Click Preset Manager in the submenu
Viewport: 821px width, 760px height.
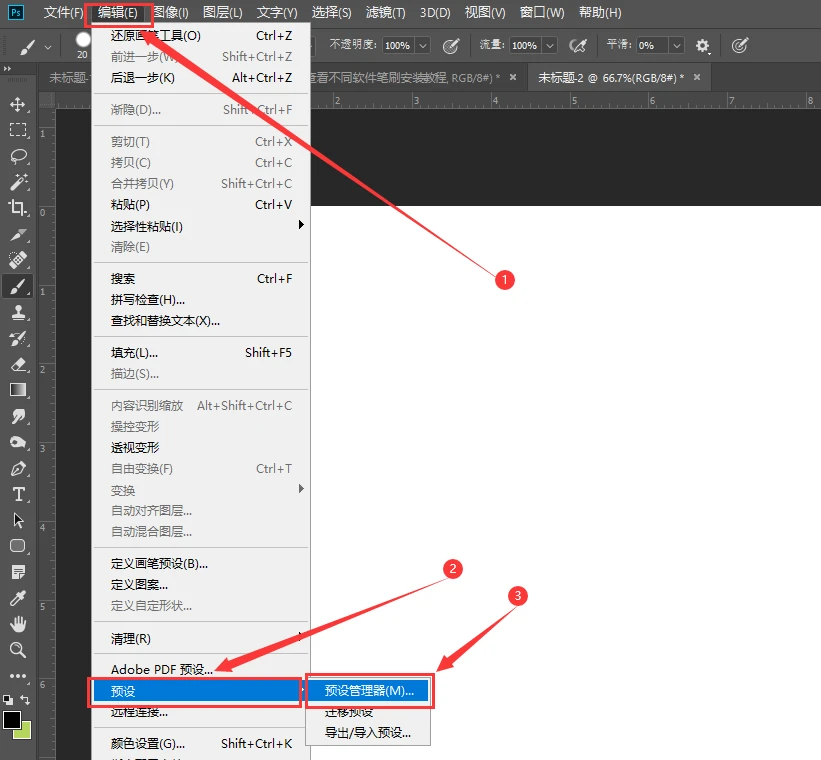[369, 691]
